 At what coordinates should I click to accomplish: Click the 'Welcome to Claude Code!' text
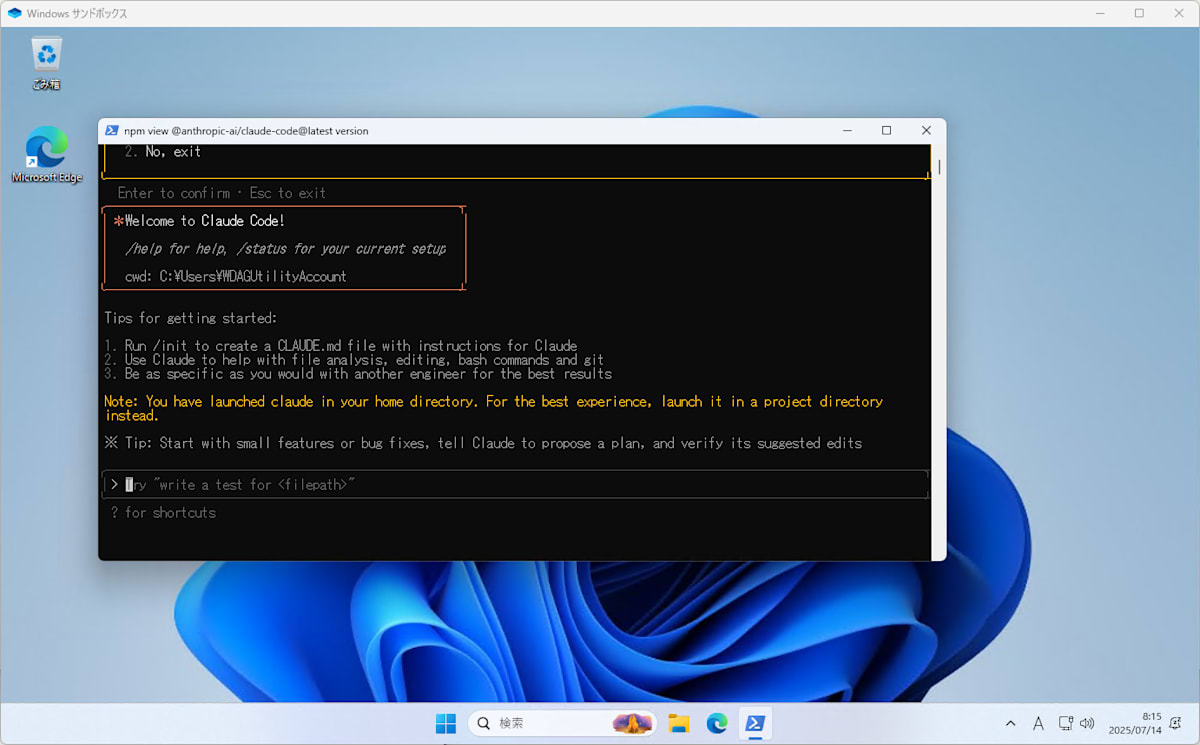205,221
